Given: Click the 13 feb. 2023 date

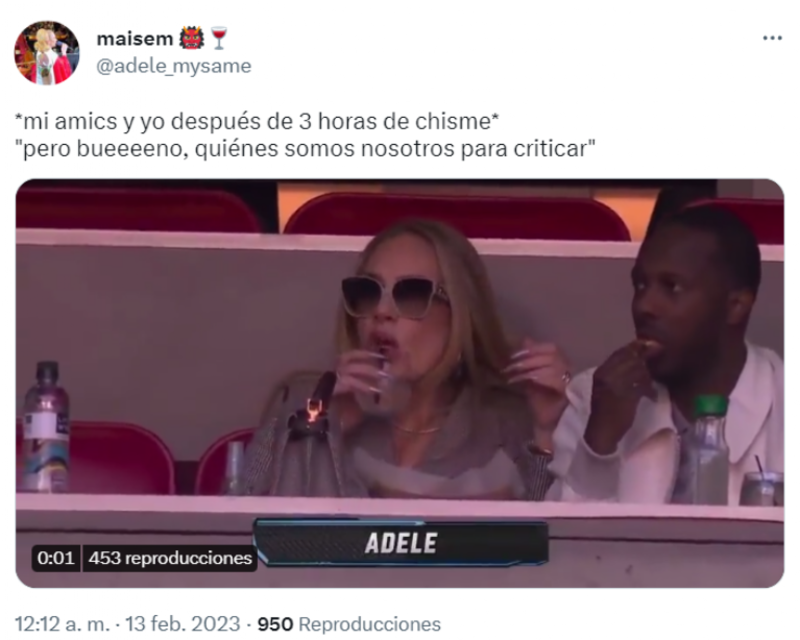Looking at the screenshot, I should (x=183, y=624).
